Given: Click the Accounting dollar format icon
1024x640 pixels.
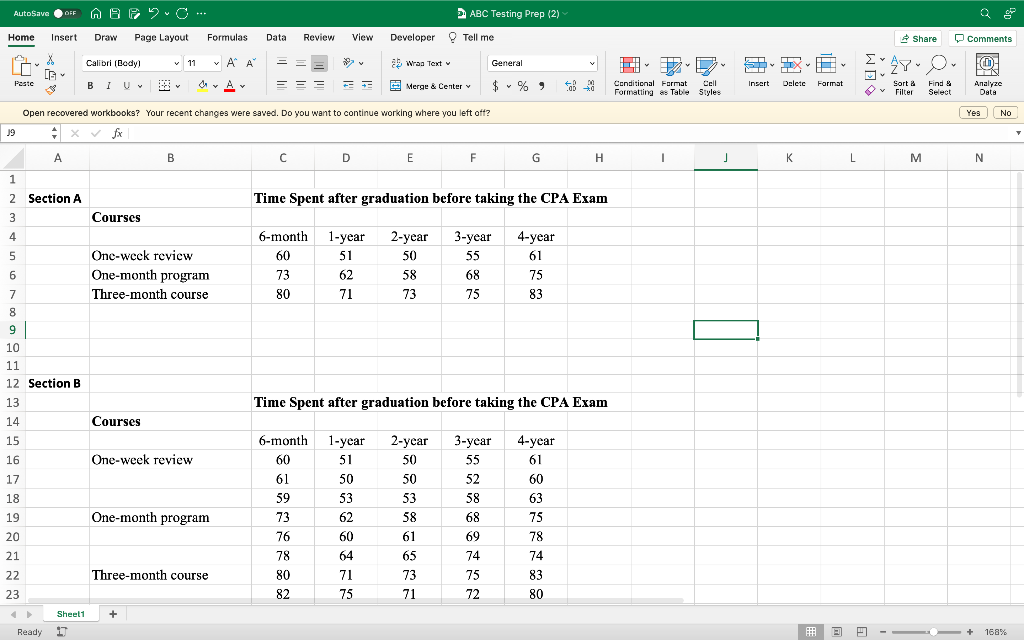Looking at the screenshot, I should pyautogui.click(x=495, y=86).
